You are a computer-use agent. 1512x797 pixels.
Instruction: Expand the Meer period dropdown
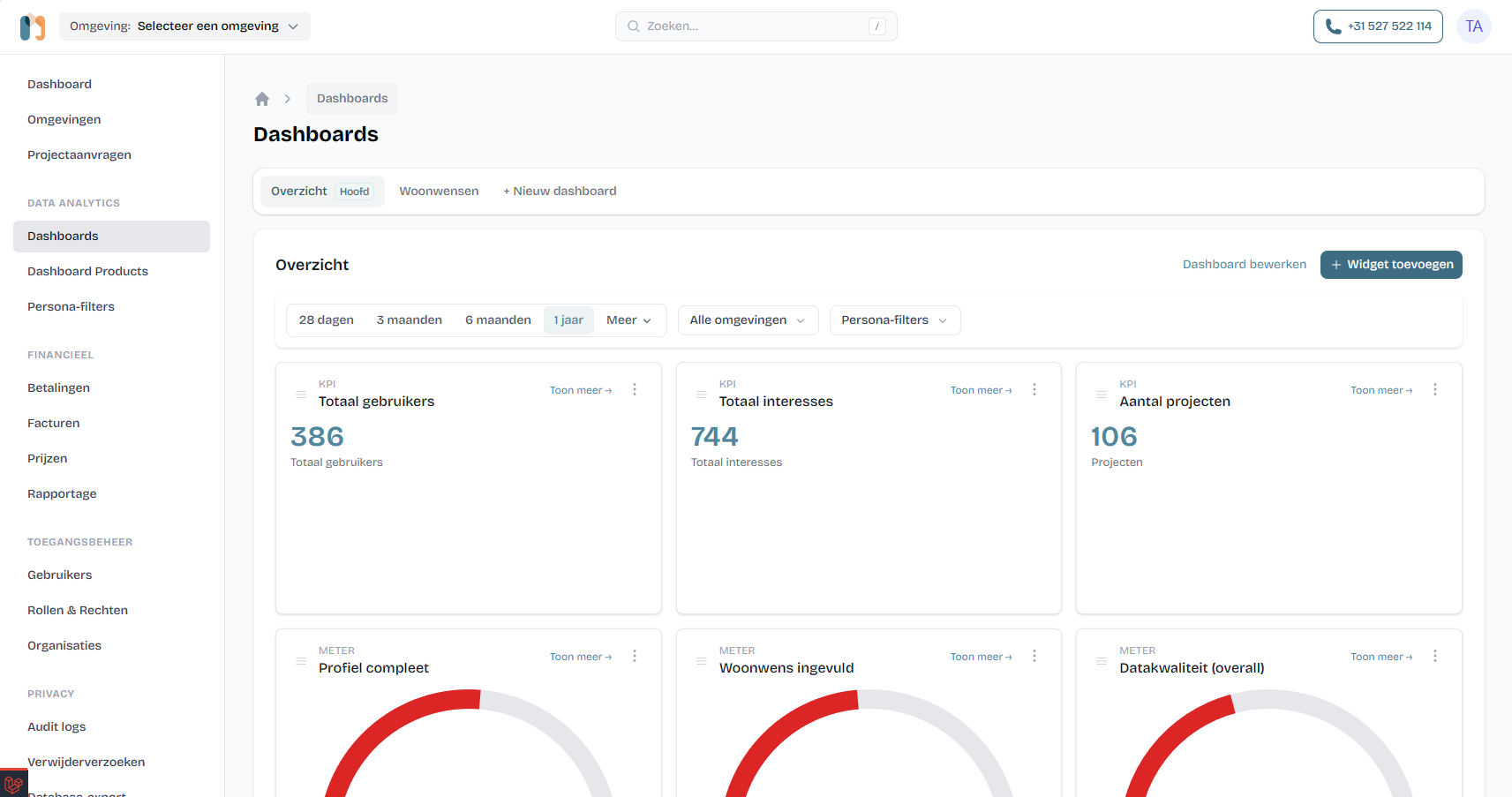pos(628,320)
